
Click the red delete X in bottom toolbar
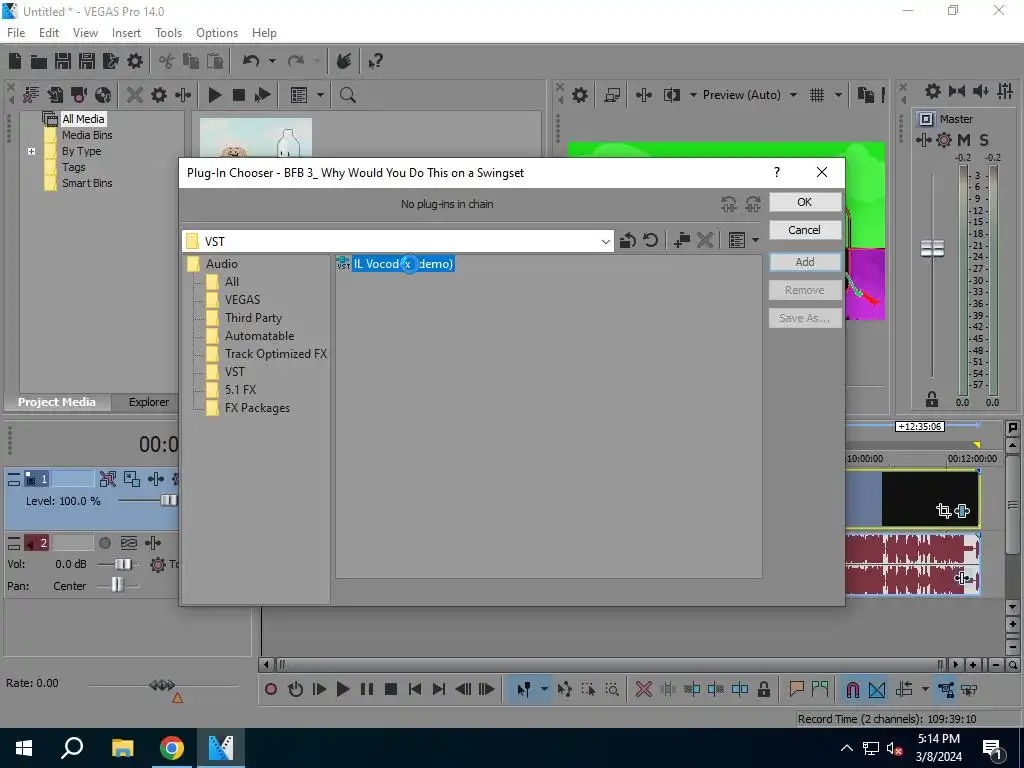click(x=643, y=689)
